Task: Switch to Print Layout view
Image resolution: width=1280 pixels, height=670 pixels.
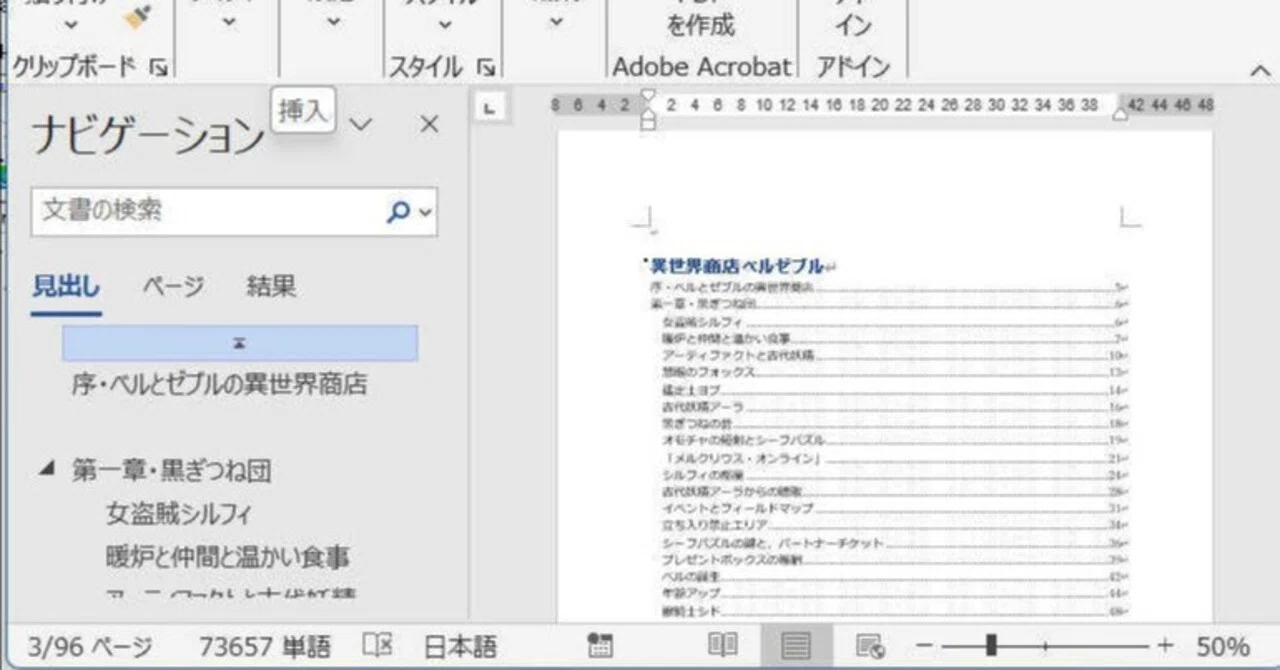Action: click(796, 646)
